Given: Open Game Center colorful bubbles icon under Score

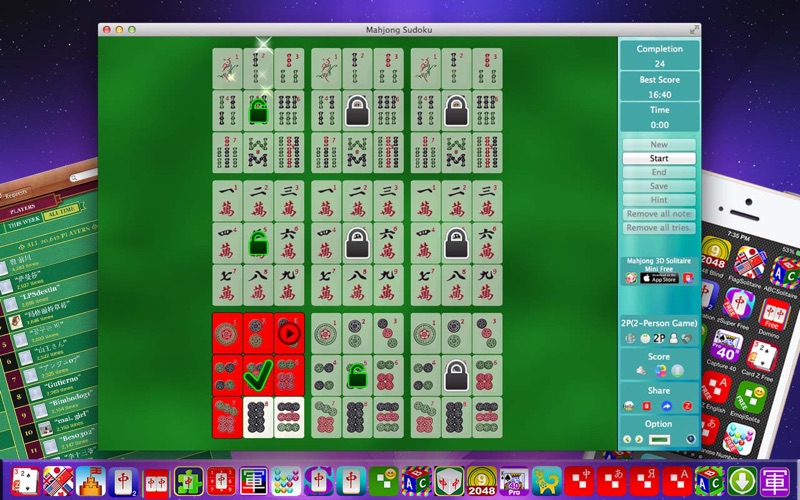Looking at the screenshot, I should pos(659,371).
